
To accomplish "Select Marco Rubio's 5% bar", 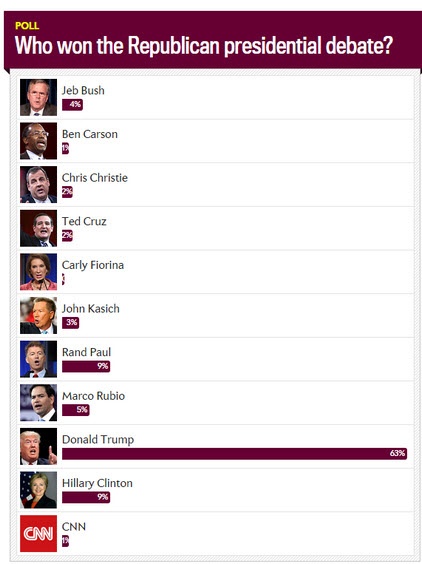I will click(76, 410).
